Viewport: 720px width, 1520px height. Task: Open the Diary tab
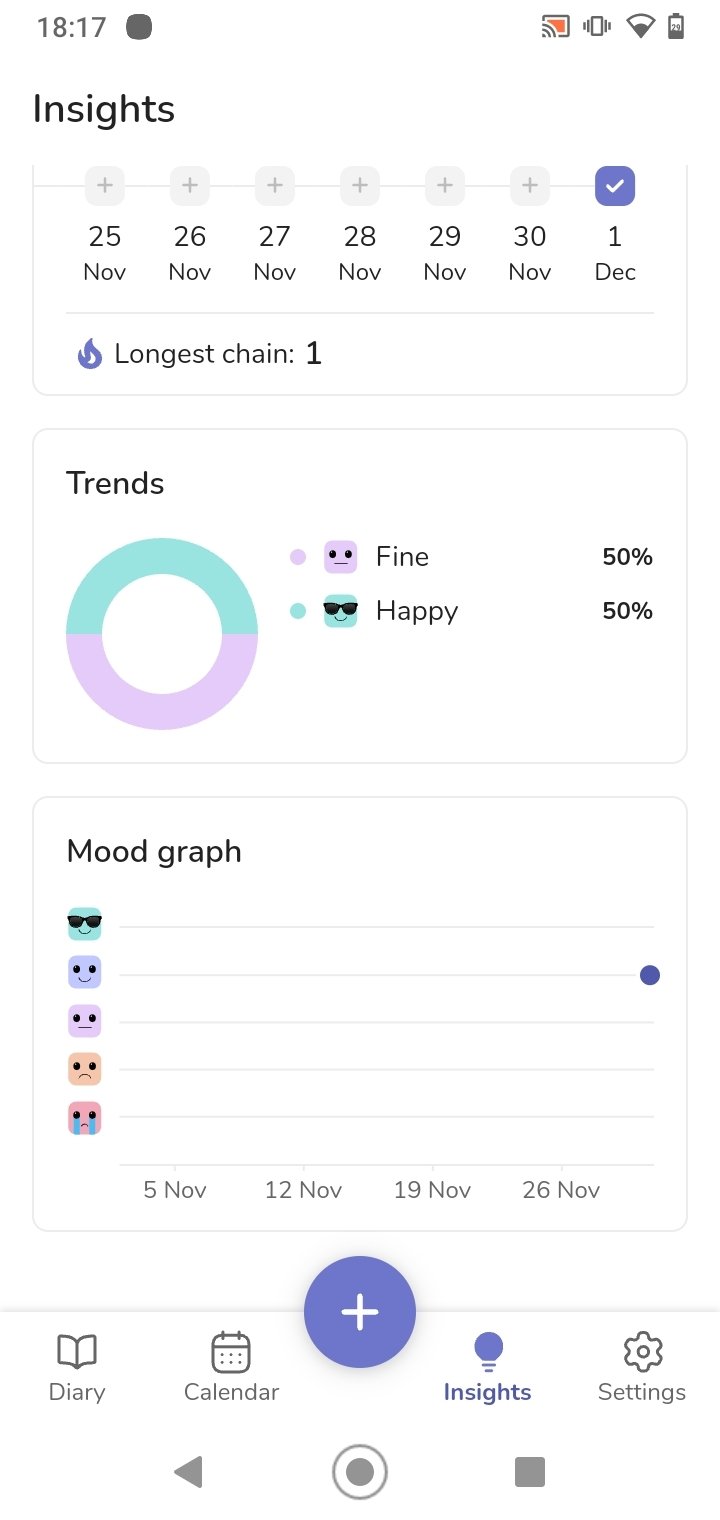pyautogui.click(x=77, y=1367)
